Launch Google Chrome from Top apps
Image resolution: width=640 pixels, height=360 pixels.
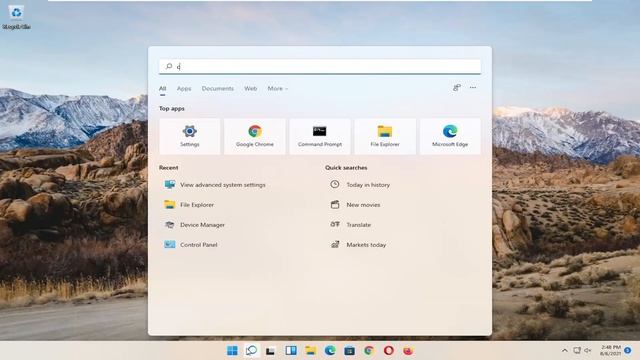[x=255, y=136]
